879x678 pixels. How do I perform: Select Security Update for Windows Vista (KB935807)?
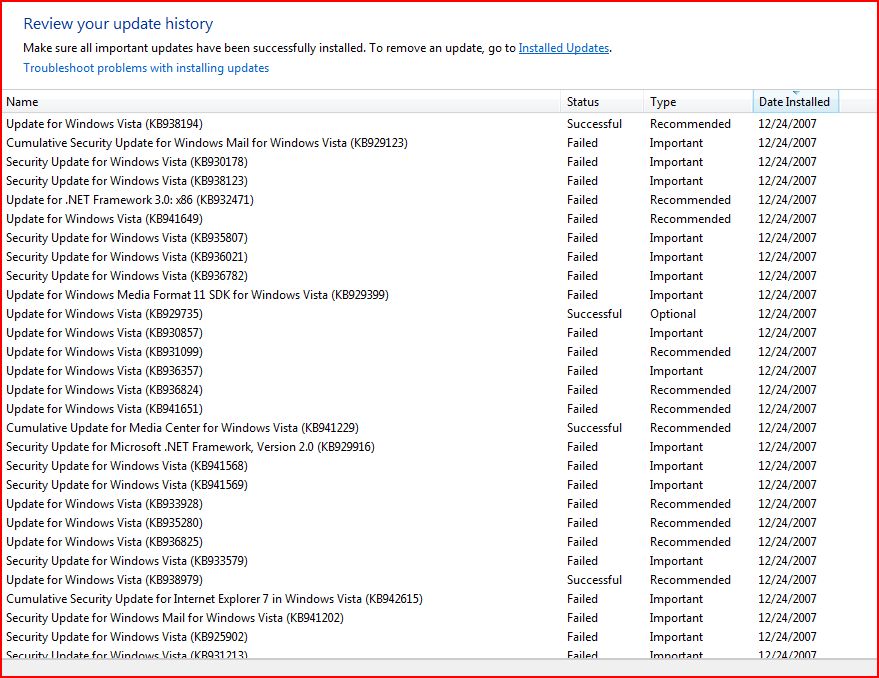tap(127, 238)
